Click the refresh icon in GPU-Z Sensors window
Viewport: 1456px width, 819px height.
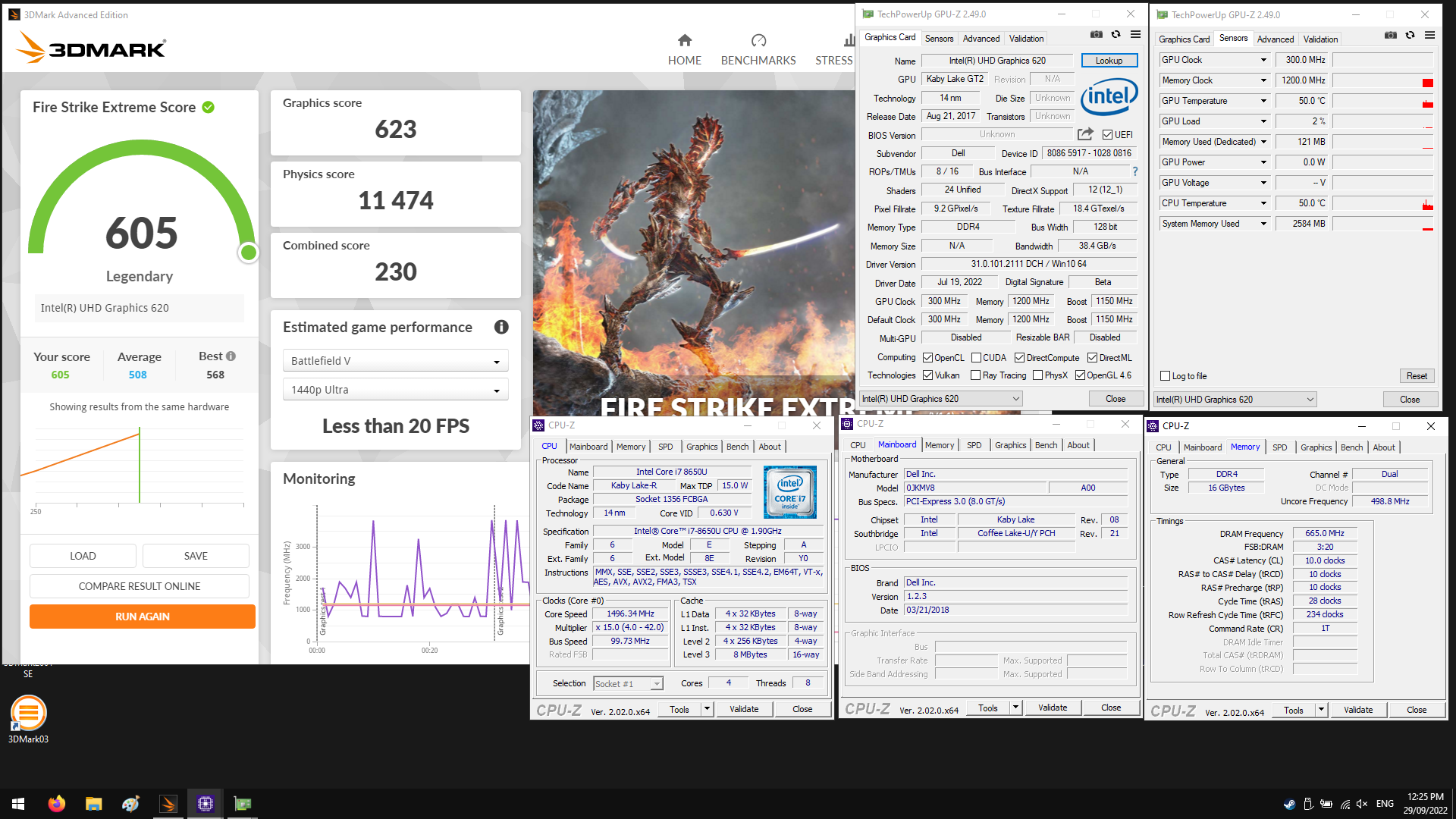click(x=1410, y=35)
